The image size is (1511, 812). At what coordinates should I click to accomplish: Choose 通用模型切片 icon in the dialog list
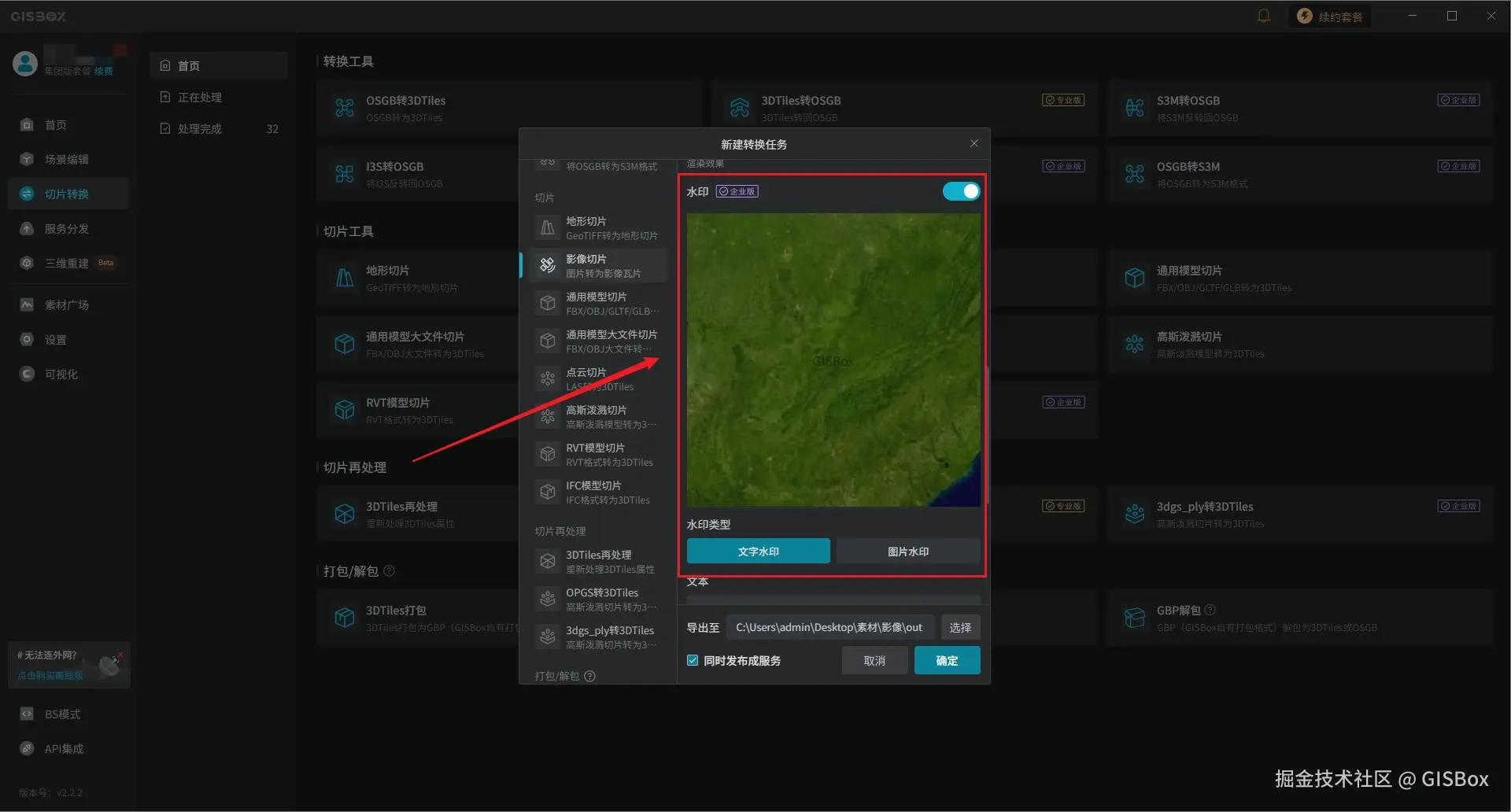548,304
